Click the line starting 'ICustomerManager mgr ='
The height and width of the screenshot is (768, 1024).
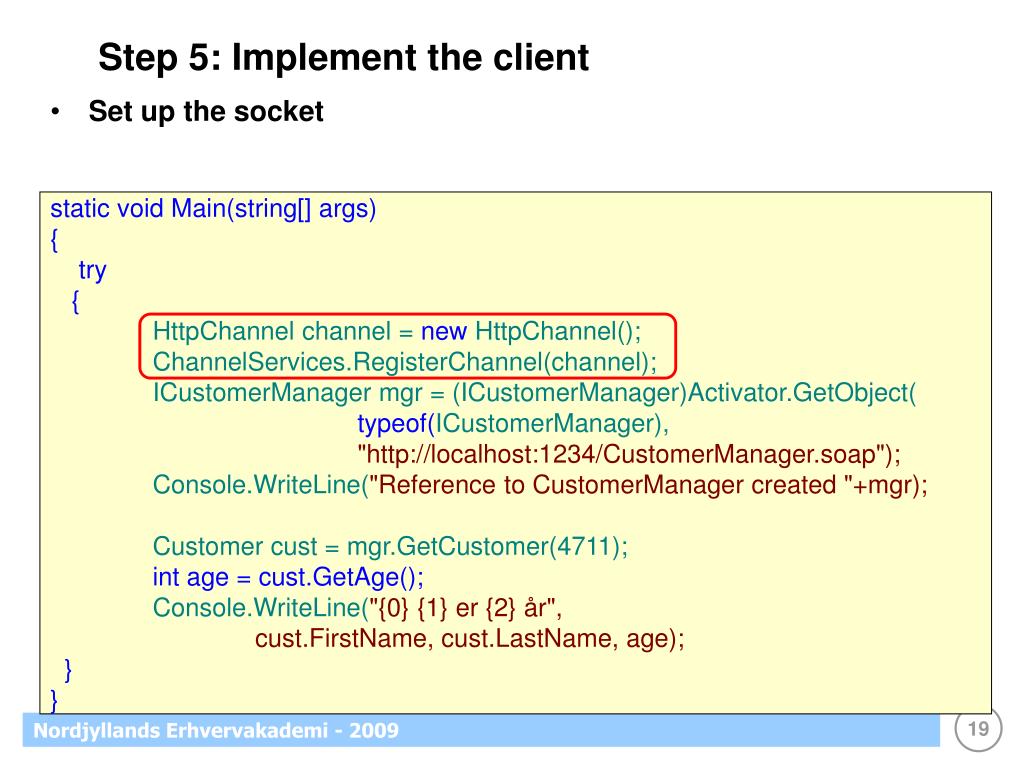tap(534, 393)
